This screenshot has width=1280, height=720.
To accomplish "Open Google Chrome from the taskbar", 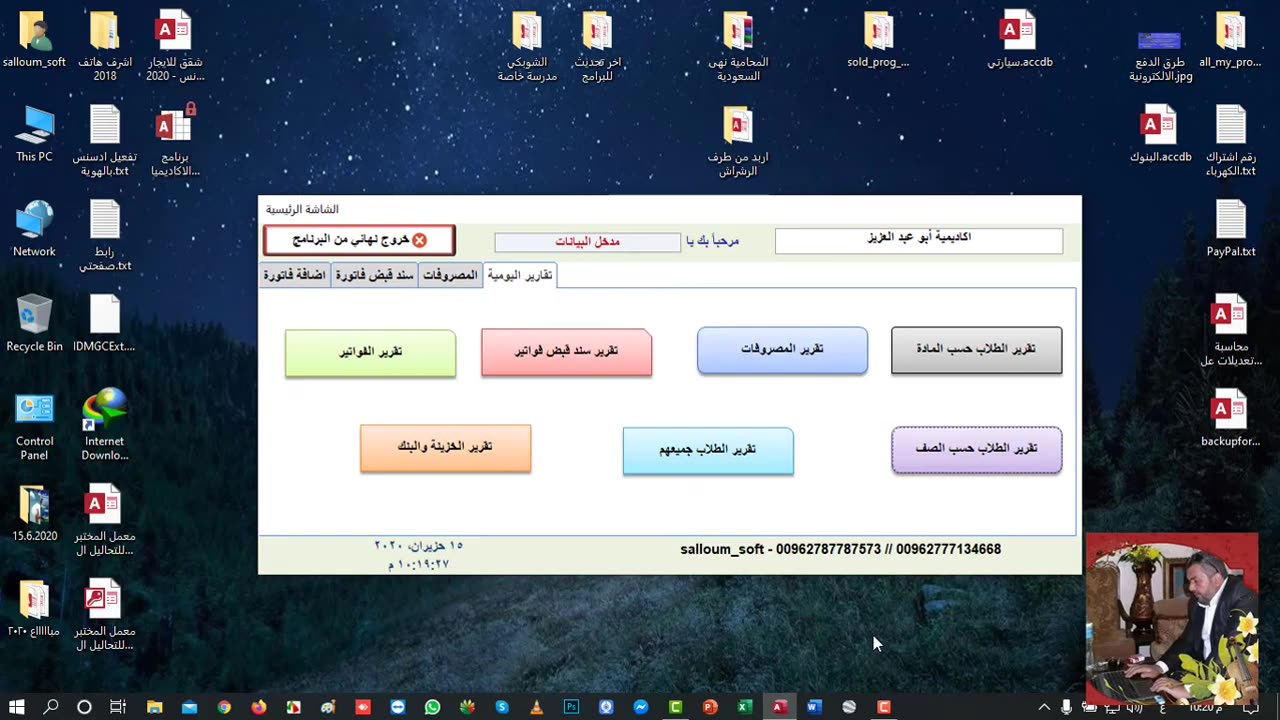I will (x=224, y=707).
